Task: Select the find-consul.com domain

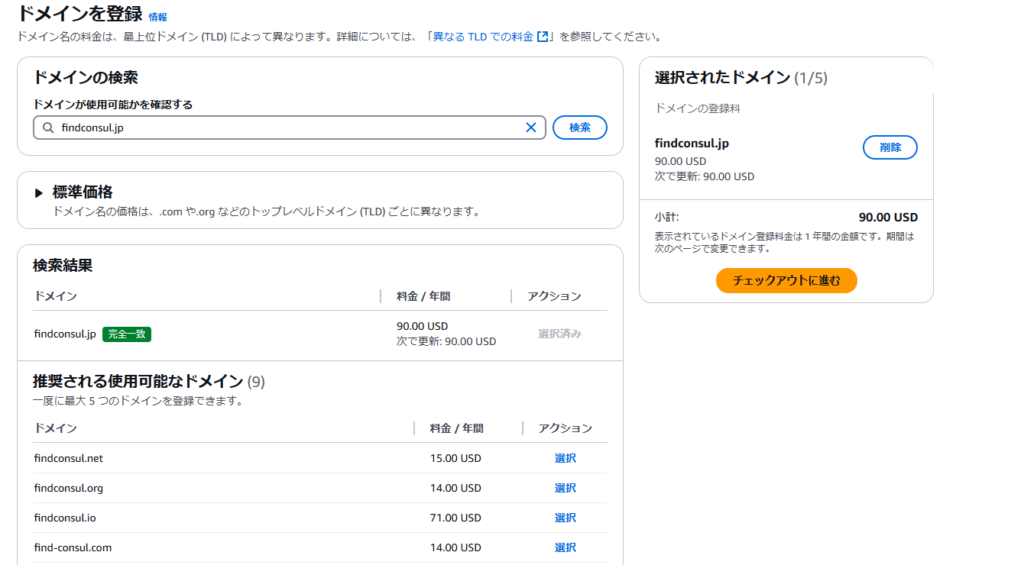Action: (x=565, y=547)
